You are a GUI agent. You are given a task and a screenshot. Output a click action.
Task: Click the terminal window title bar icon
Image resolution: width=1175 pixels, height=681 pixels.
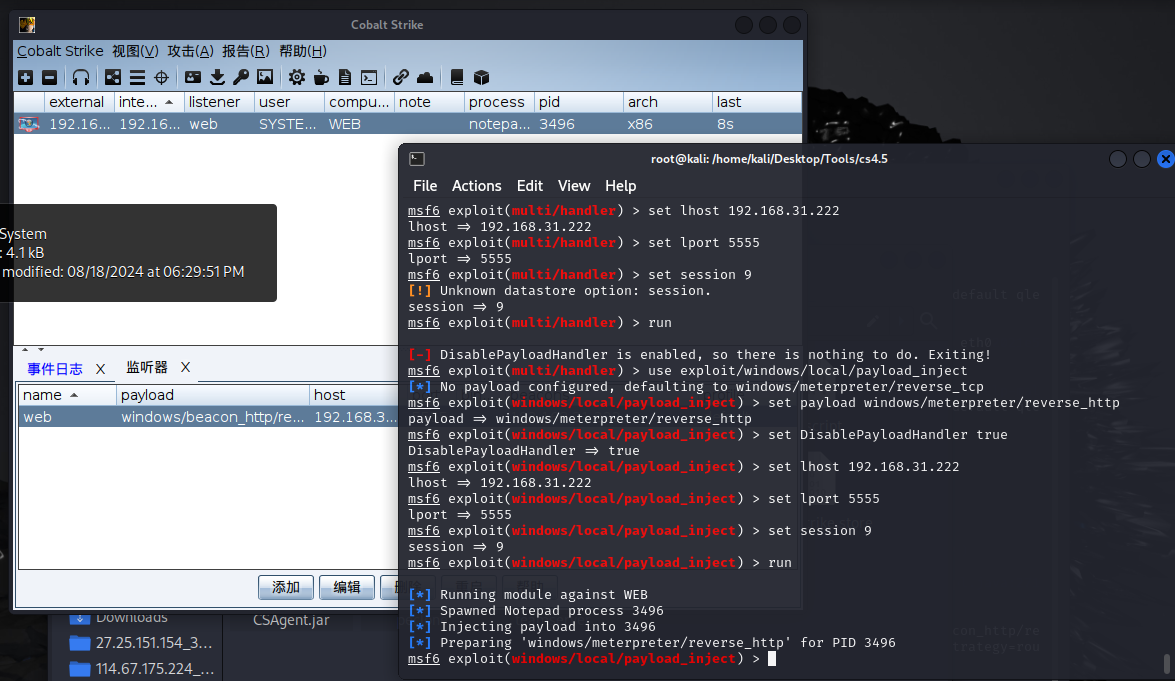pyautogui.click(x=417, y=159)
